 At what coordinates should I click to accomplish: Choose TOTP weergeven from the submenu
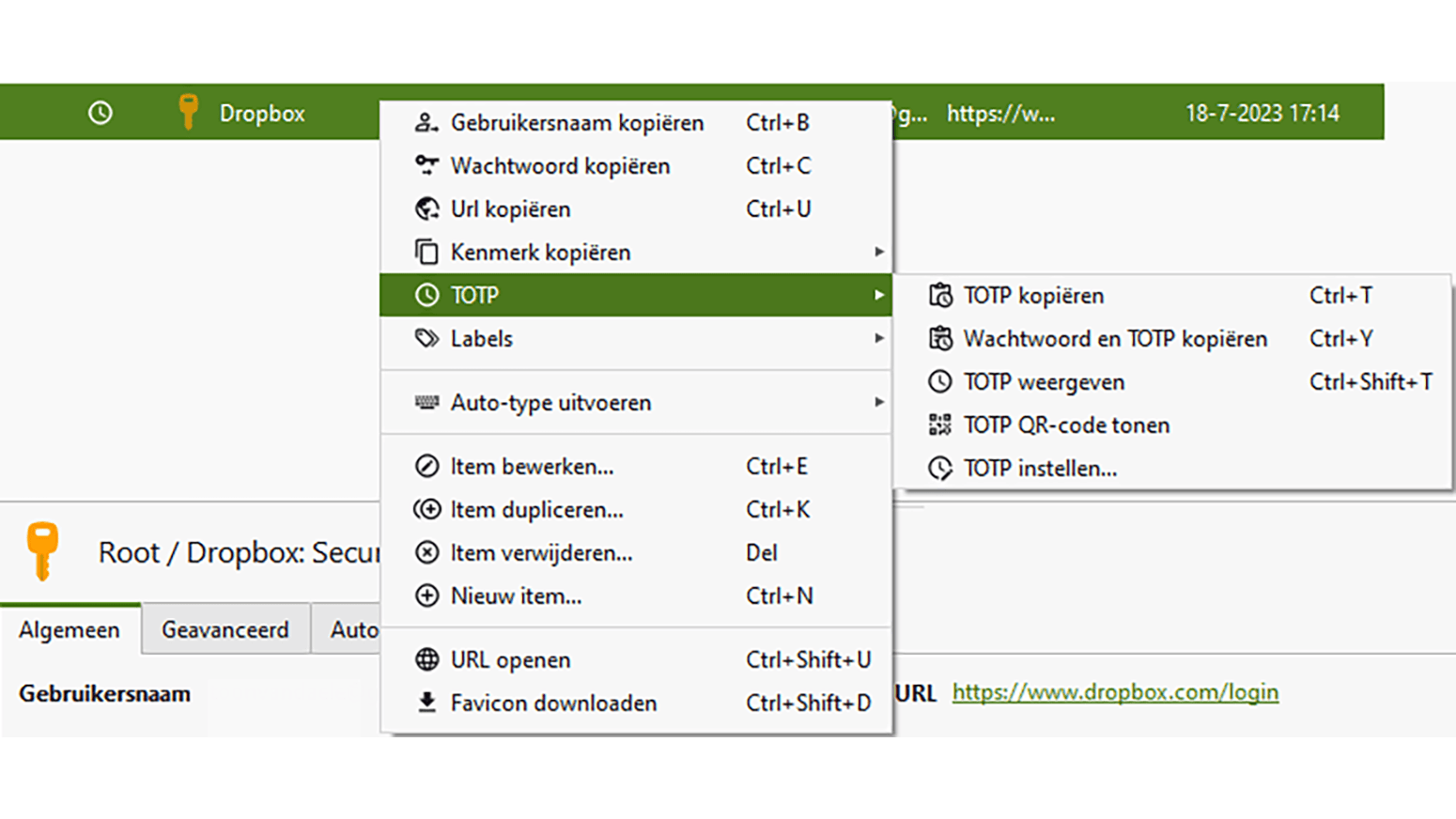pos(1044,382)
